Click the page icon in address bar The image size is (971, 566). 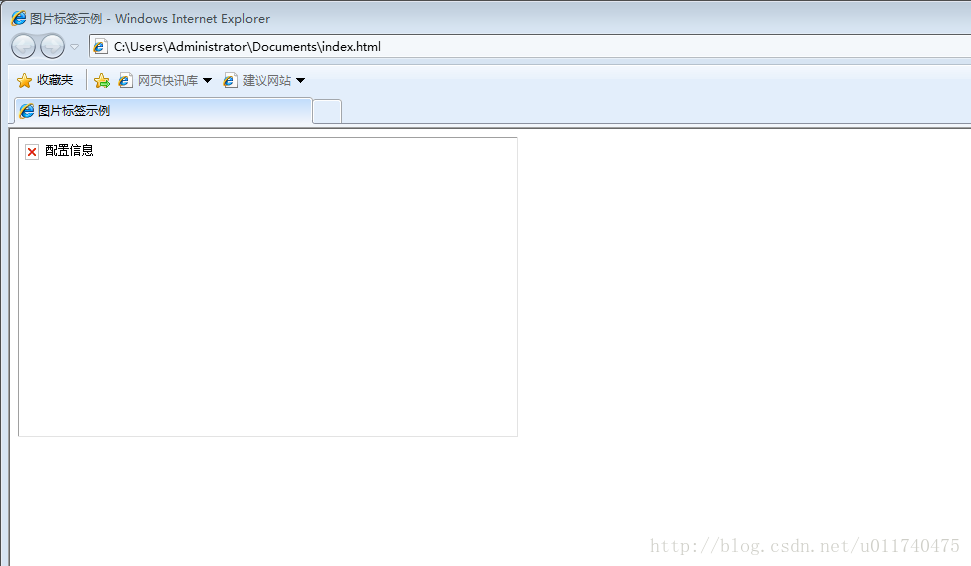tap(100, 46)
